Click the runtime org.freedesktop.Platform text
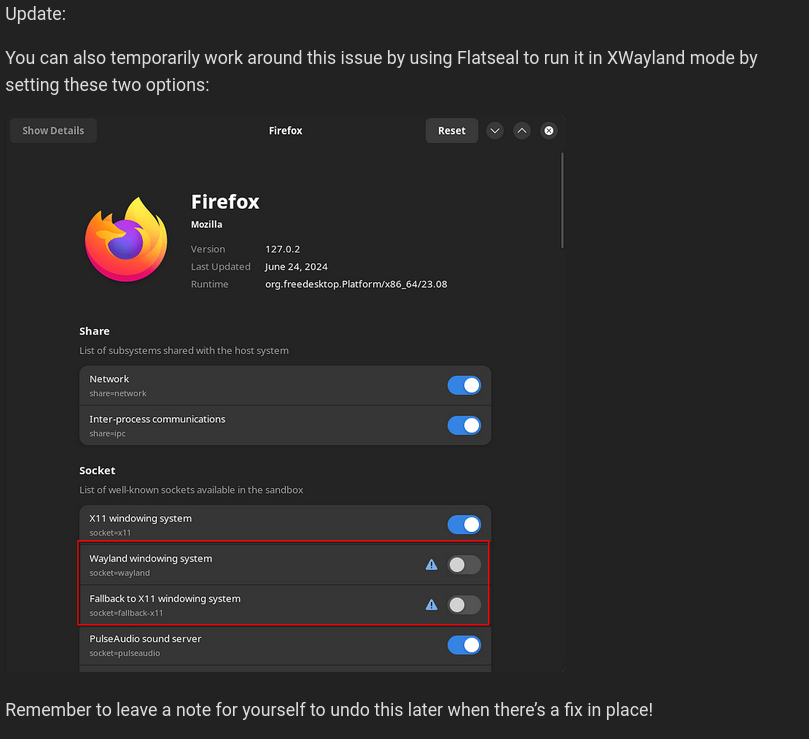 click(x=356, y=284)
